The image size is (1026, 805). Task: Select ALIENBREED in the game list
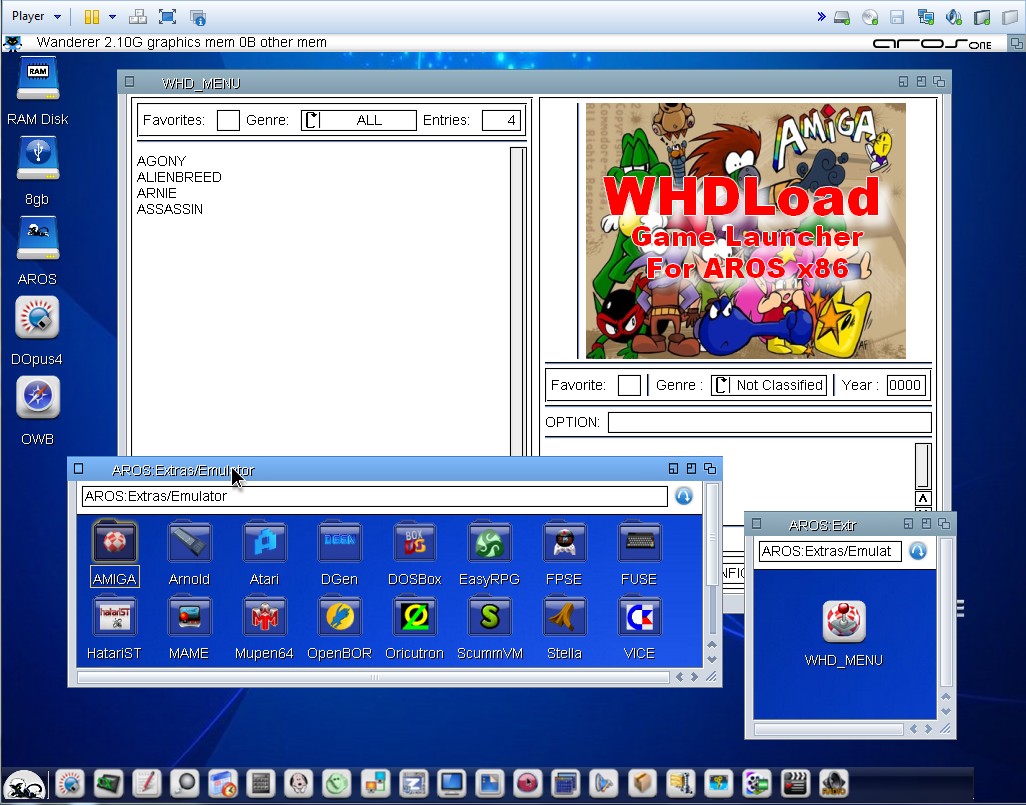point(179,177)
